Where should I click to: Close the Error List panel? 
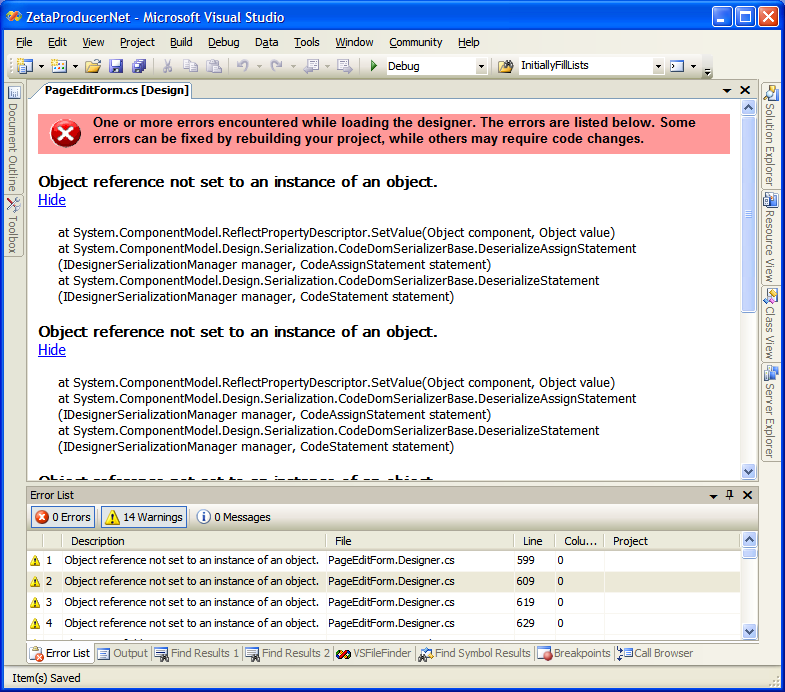(x=747, y=495)
